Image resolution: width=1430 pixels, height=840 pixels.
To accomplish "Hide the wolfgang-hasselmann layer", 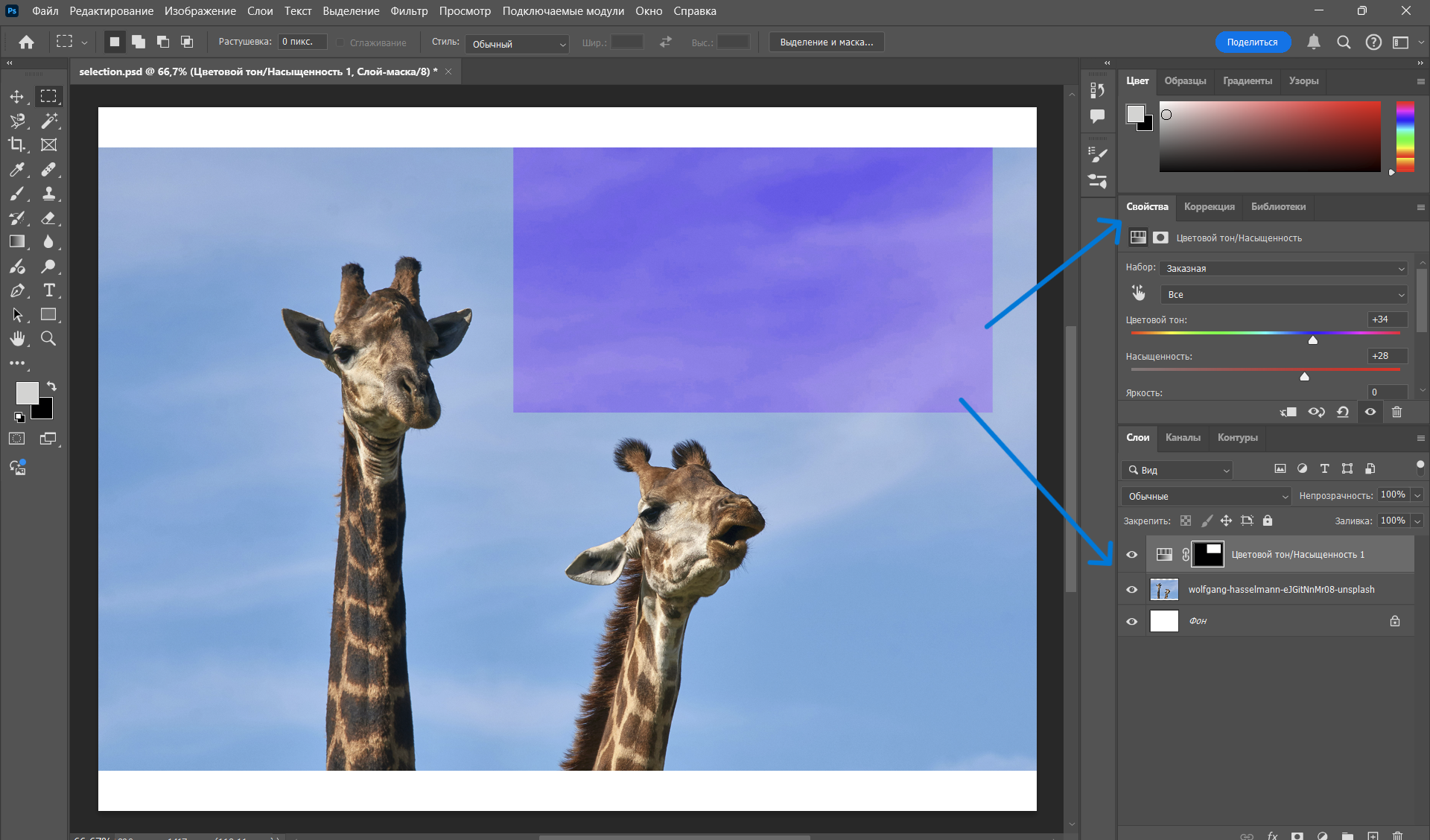I will [1131, 590].
